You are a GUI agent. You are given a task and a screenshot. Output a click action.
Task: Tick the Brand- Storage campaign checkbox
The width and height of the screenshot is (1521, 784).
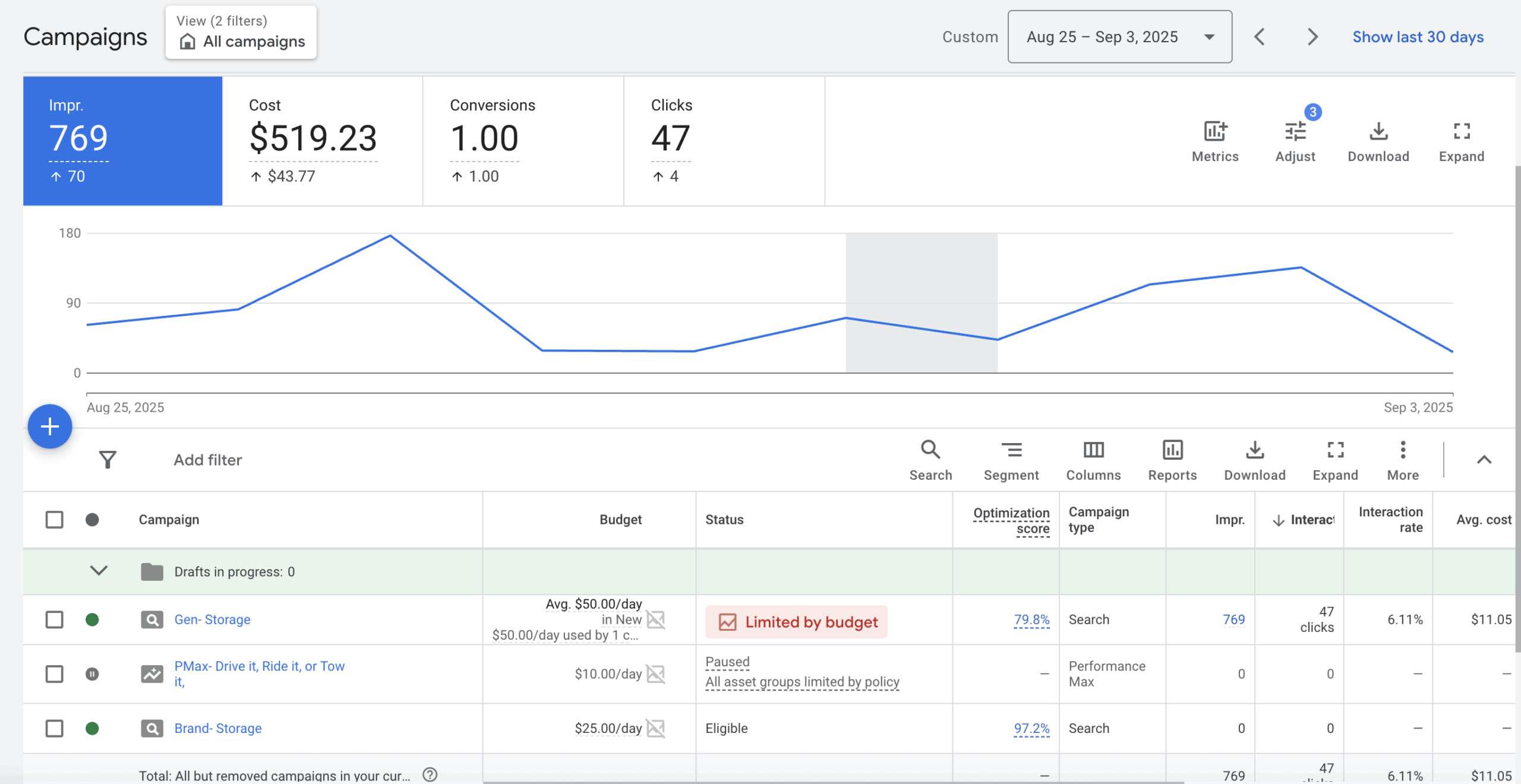(54, 728)
